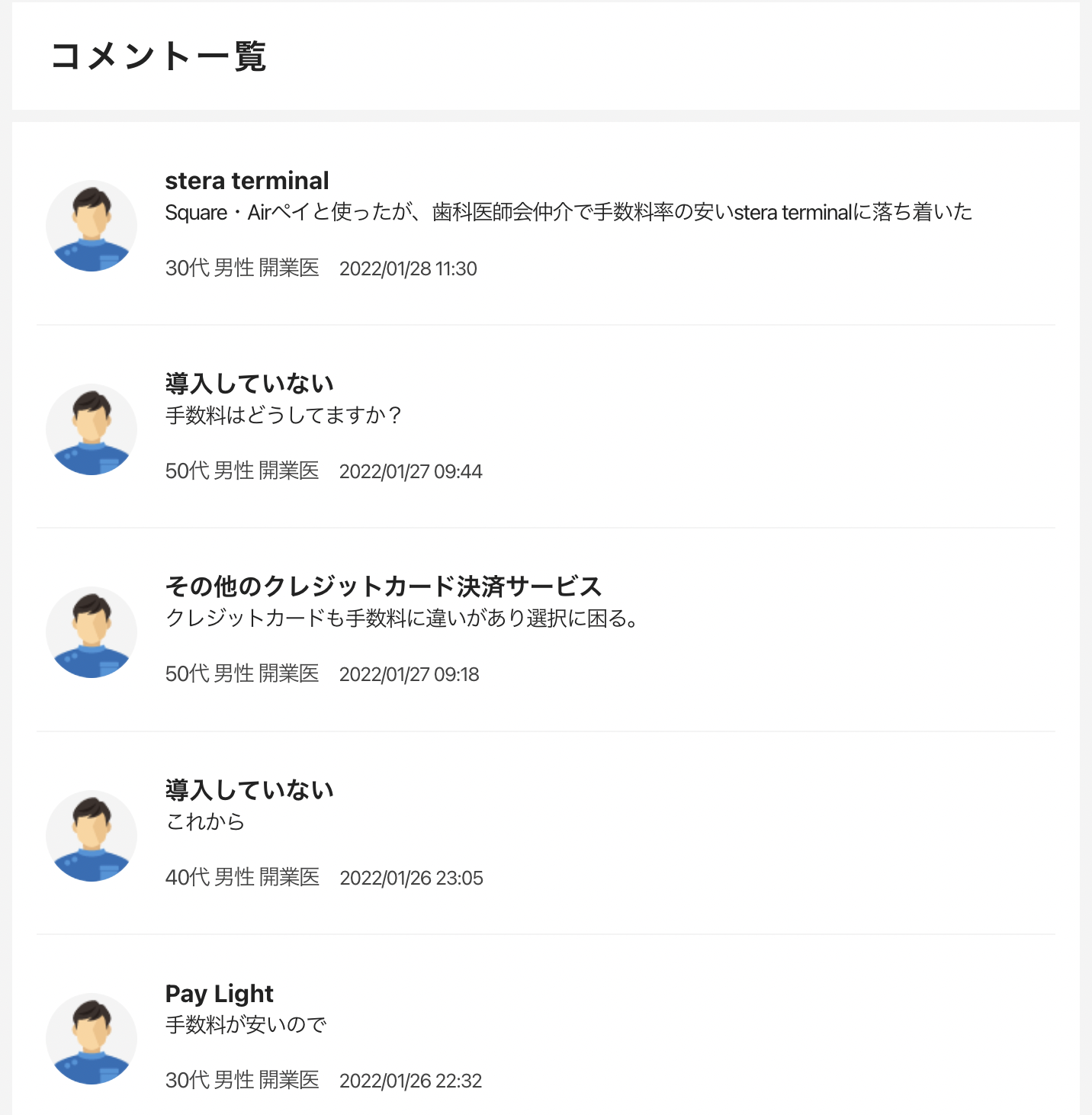This screenshot has height=1115, width=1092.
Task: Click the "その他のクレジットカード決済サービス" title
Action: point(384,586)
